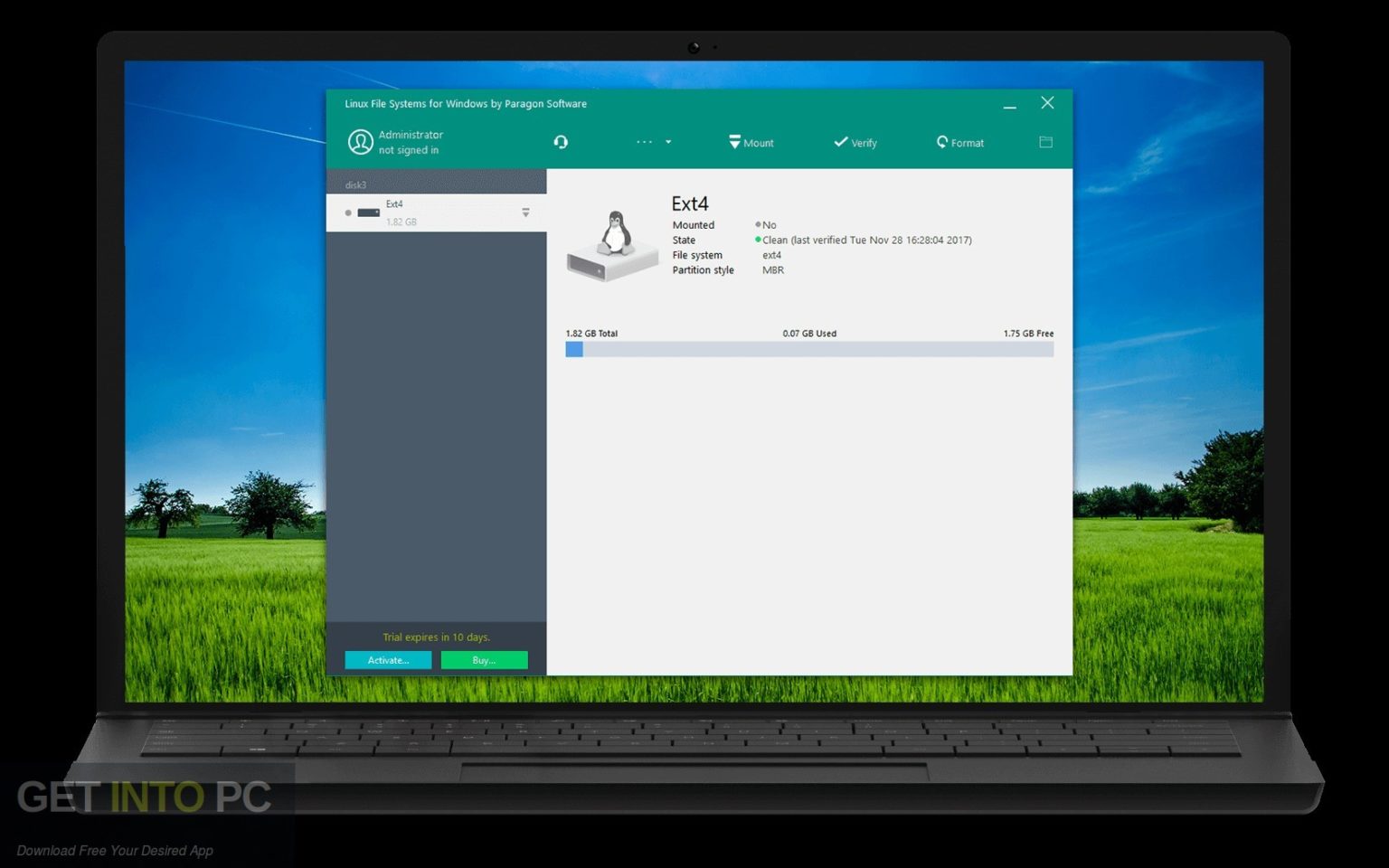Click the Tux penguin volume icon
The width and height of the screenshot is (1389, 868).
pyautogui.click(x=611, y=244)
